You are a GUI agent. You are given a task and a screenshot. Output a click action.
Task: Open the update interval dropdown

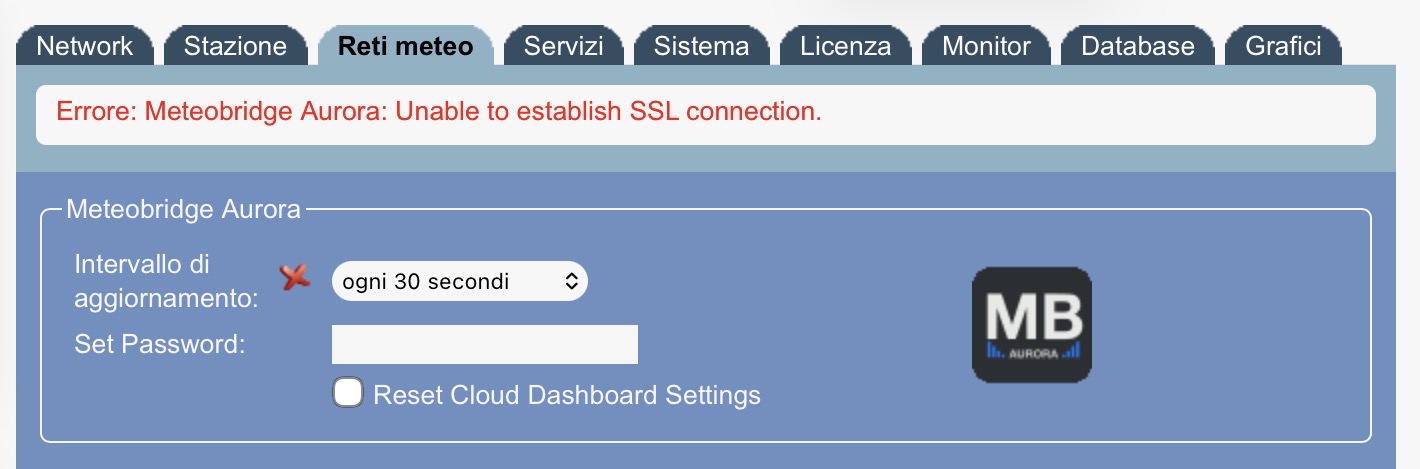[460, 282]
